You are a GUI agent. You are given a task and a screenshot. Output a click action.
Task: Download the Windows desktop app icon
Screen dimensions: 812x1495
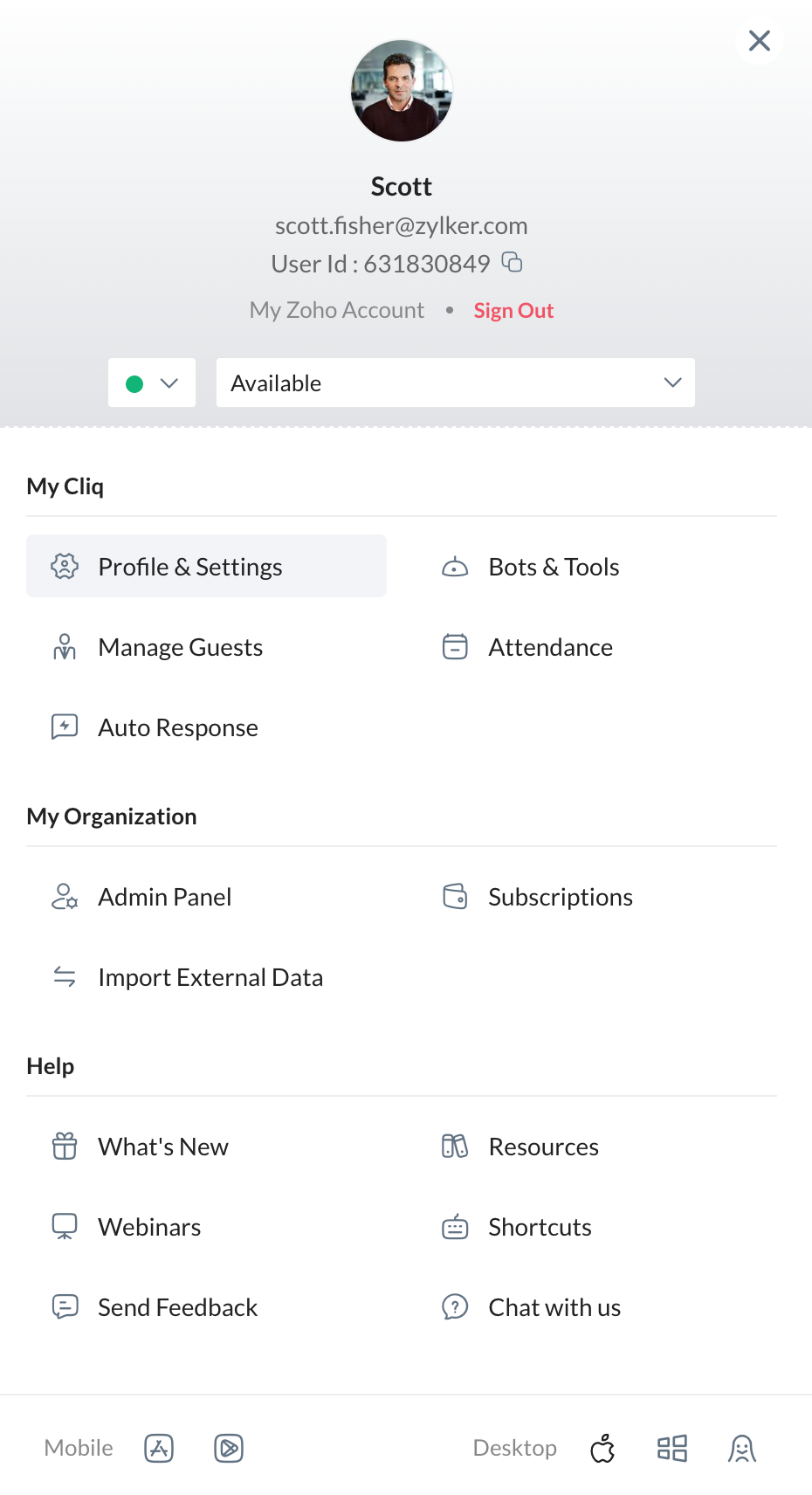(672, 1448)
